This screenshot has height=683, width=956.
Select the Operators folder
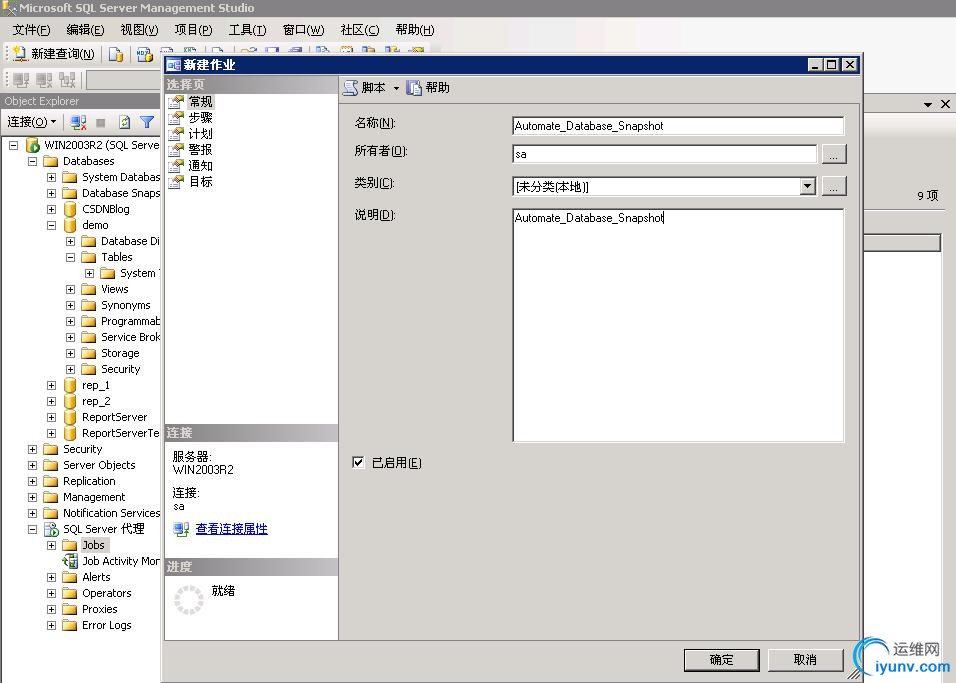107,593
